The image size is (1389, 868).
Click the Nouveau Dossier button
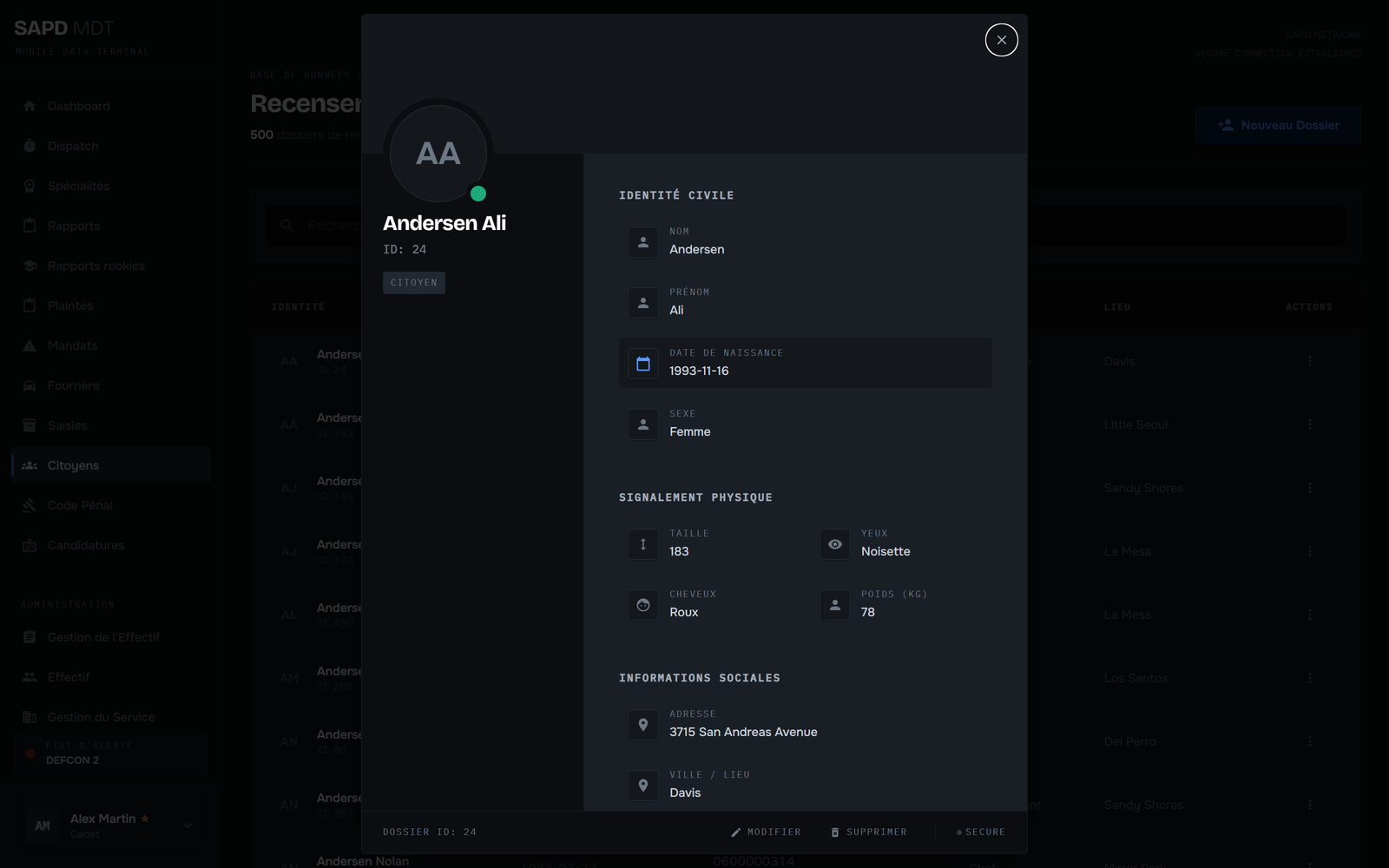[x=1278, y=125]
